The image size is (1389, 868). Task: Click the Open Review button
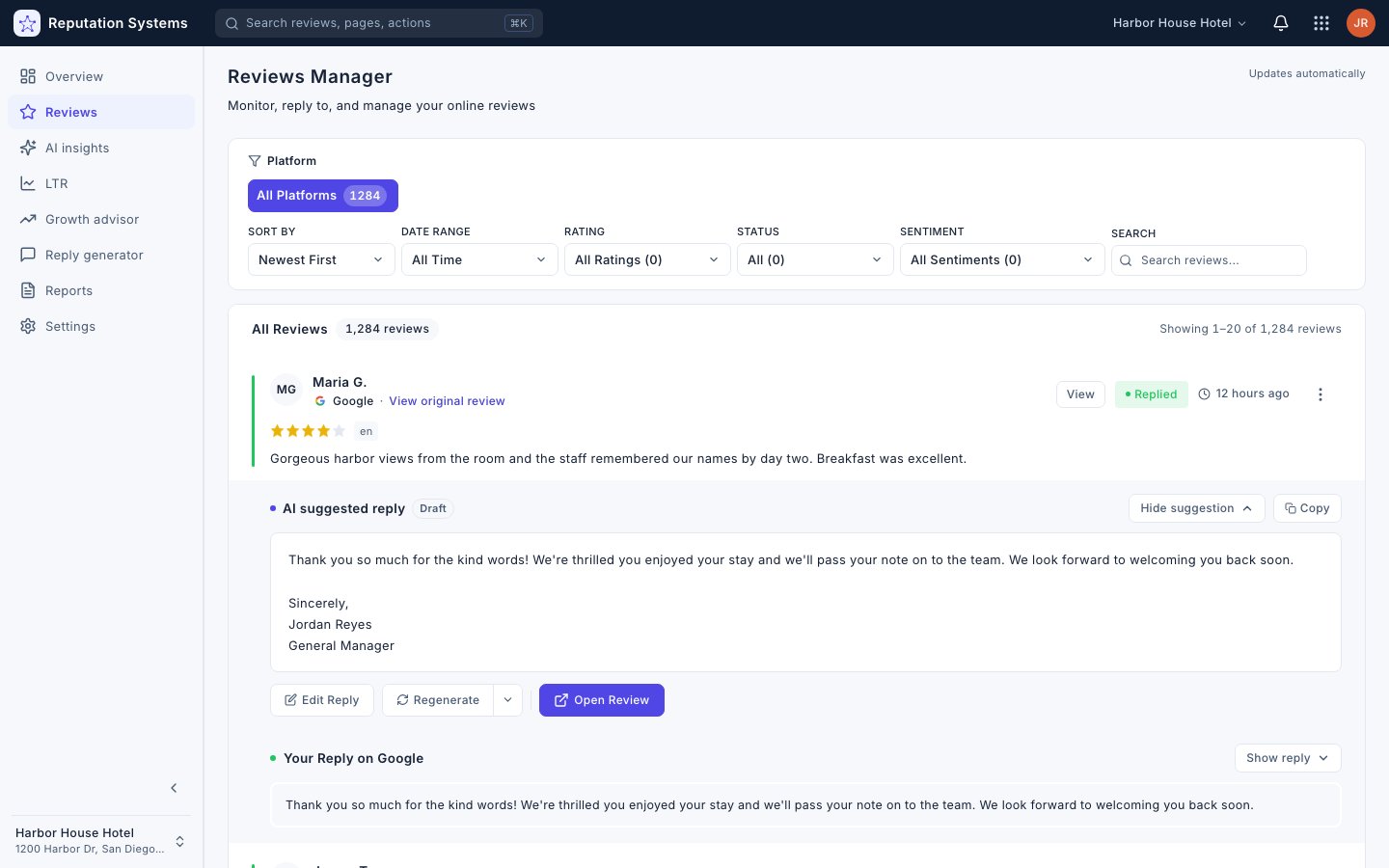(602, 700)
